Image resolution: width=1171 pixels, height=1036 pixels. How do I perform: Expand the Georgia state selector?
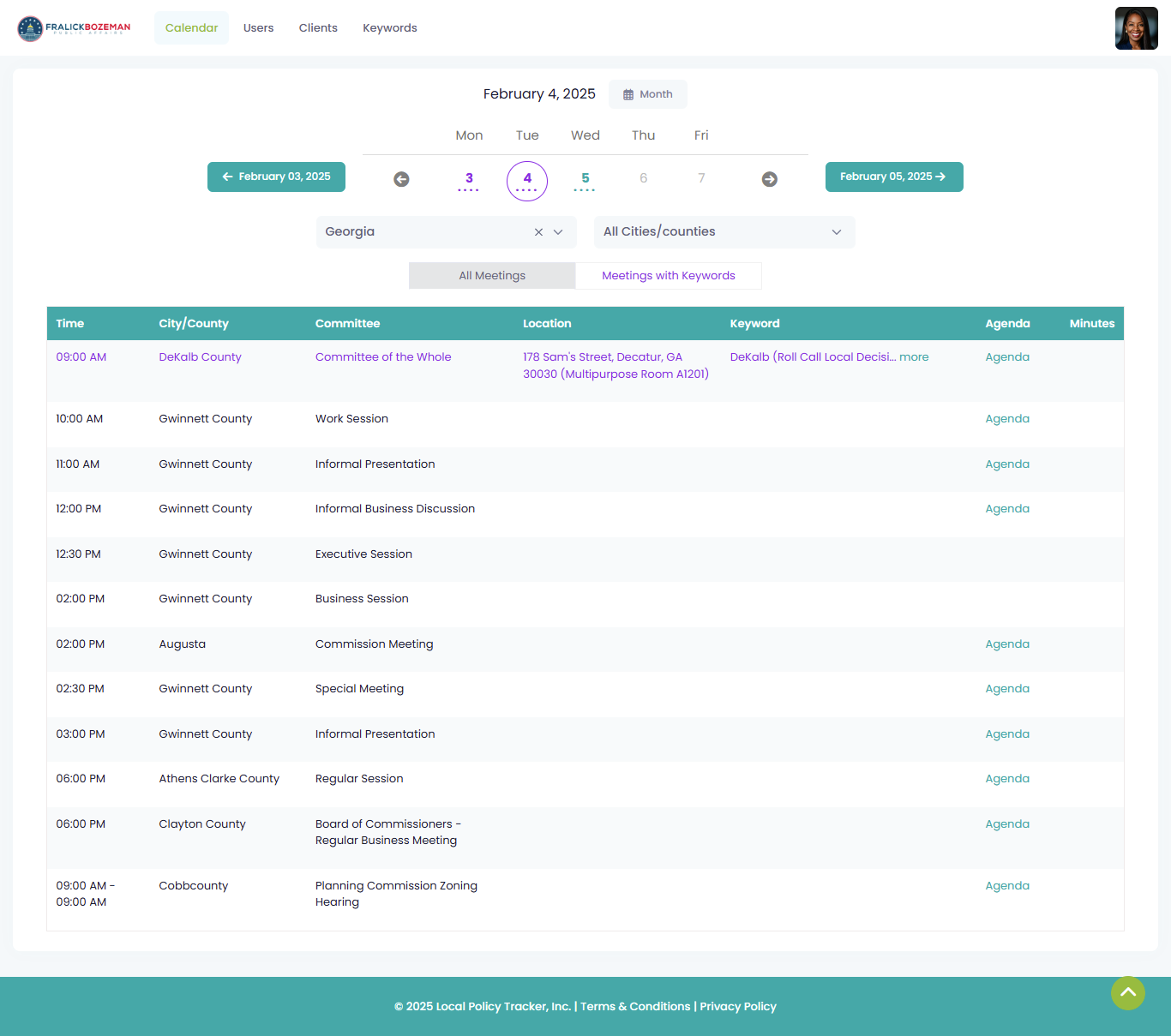(558, 231)
